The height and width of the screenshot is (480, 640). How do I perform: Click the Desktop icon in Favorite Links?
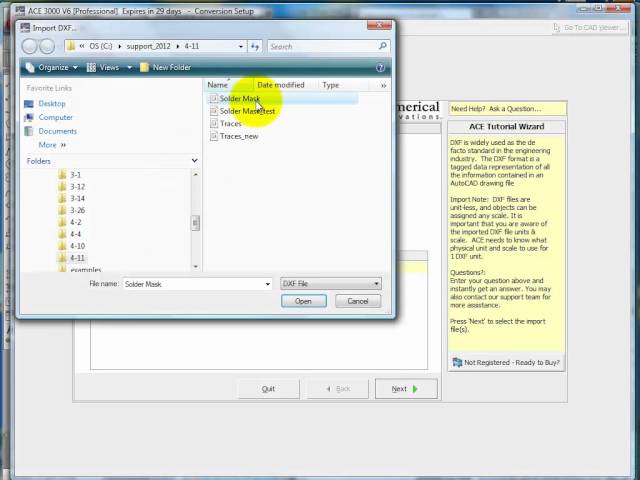[29, 104]
